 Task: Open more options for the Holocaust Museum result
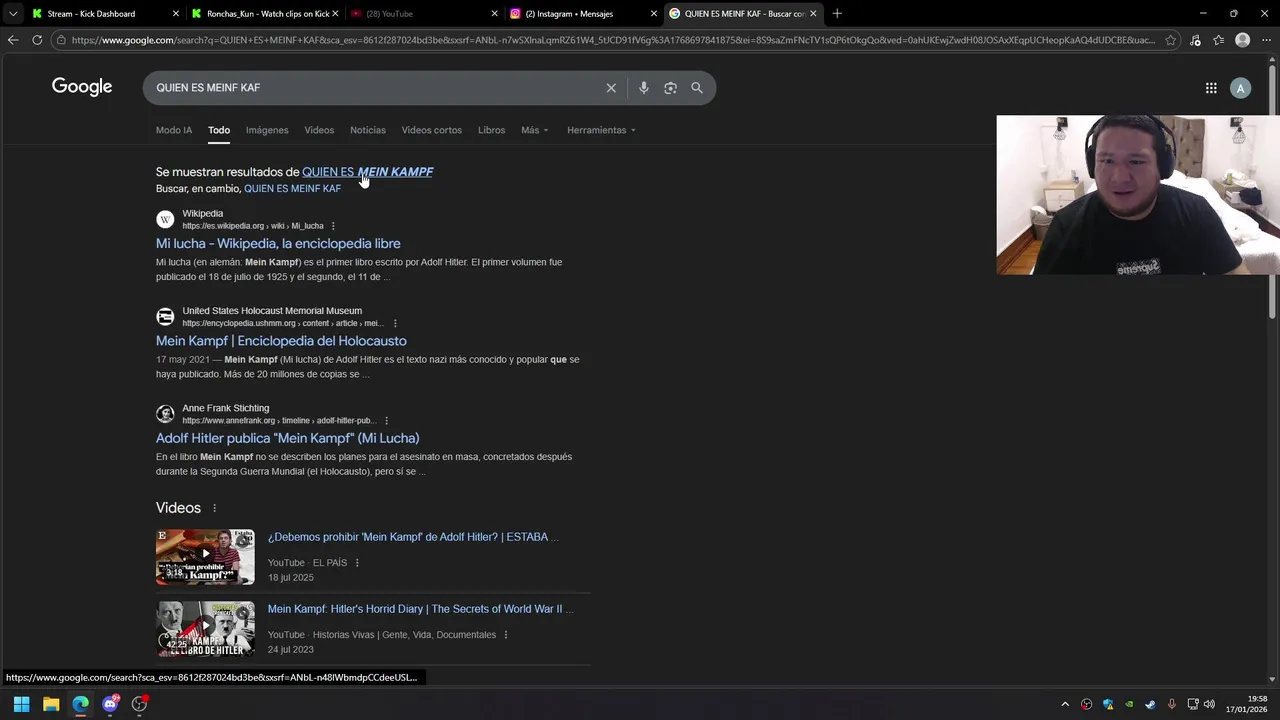click(x=395, y=323)
